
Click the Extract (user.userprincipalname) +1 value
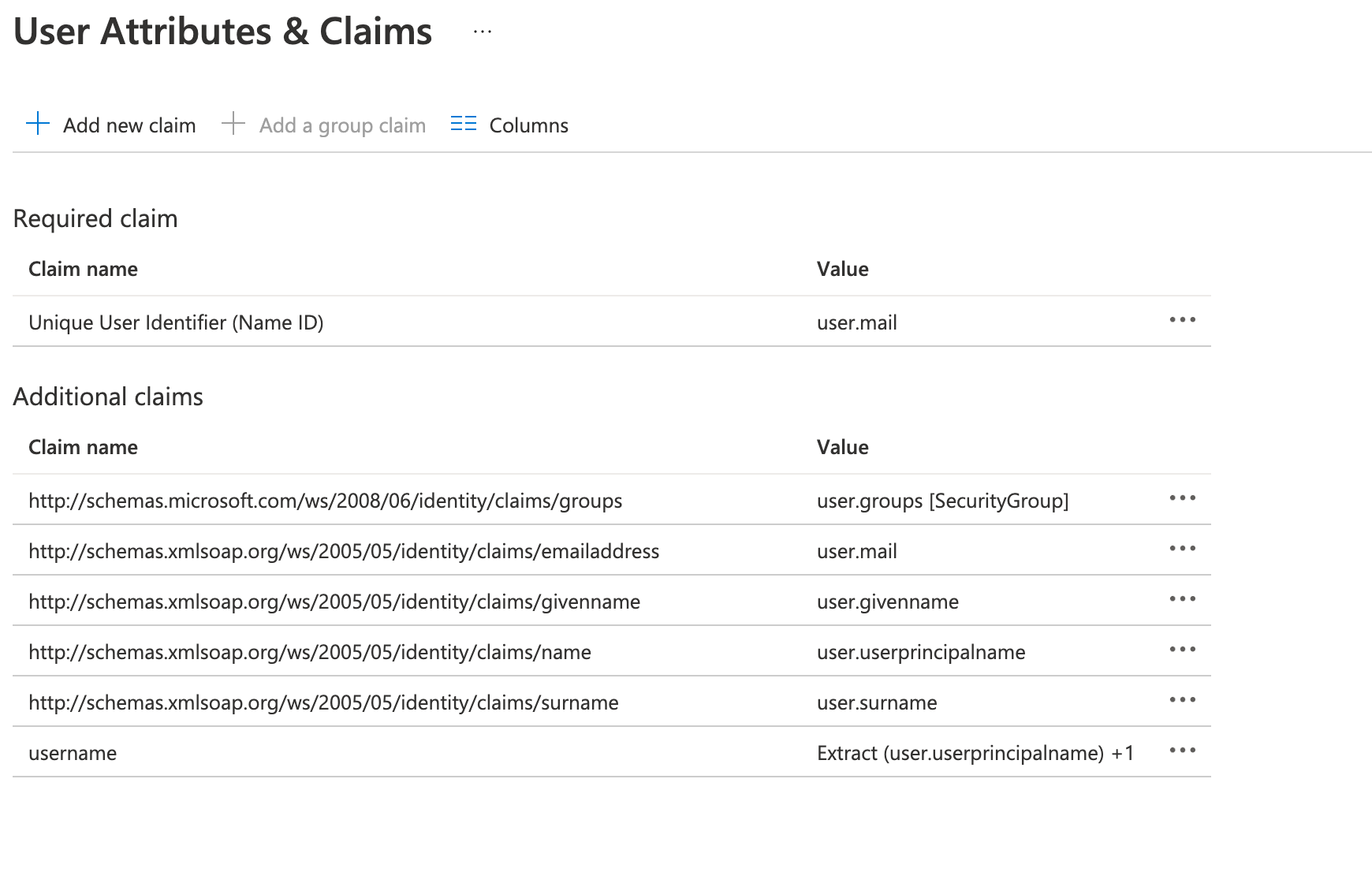tap(975, 753)
